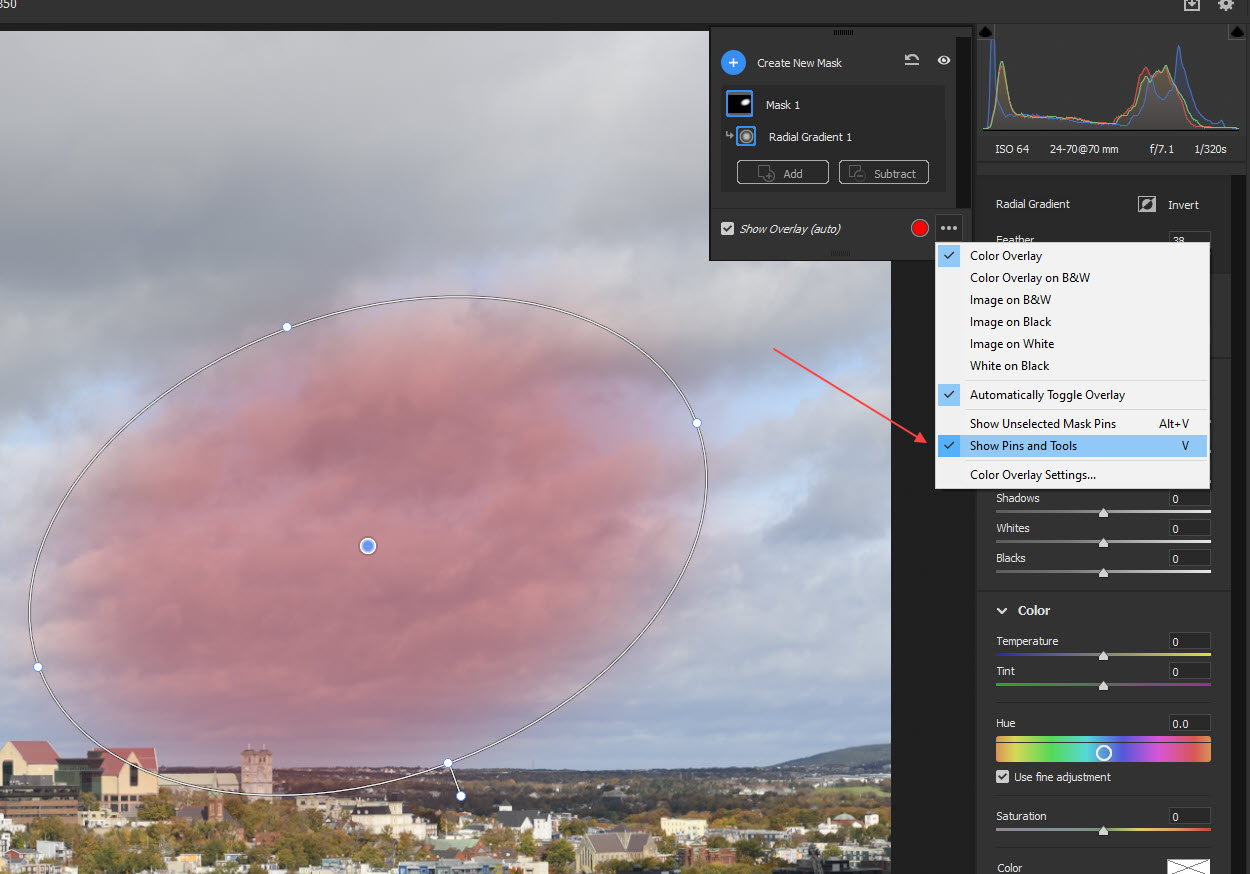Click the reset arrow icon in masks panel

coord(911,60)
